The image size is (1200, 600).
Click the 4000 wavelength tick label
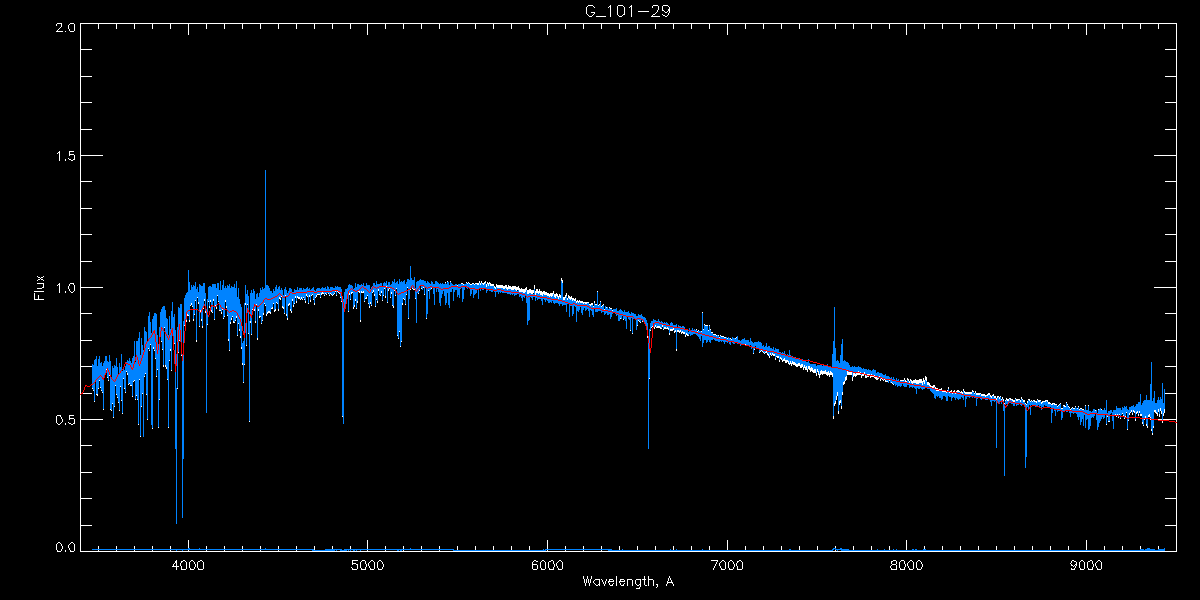coord(188,563)
